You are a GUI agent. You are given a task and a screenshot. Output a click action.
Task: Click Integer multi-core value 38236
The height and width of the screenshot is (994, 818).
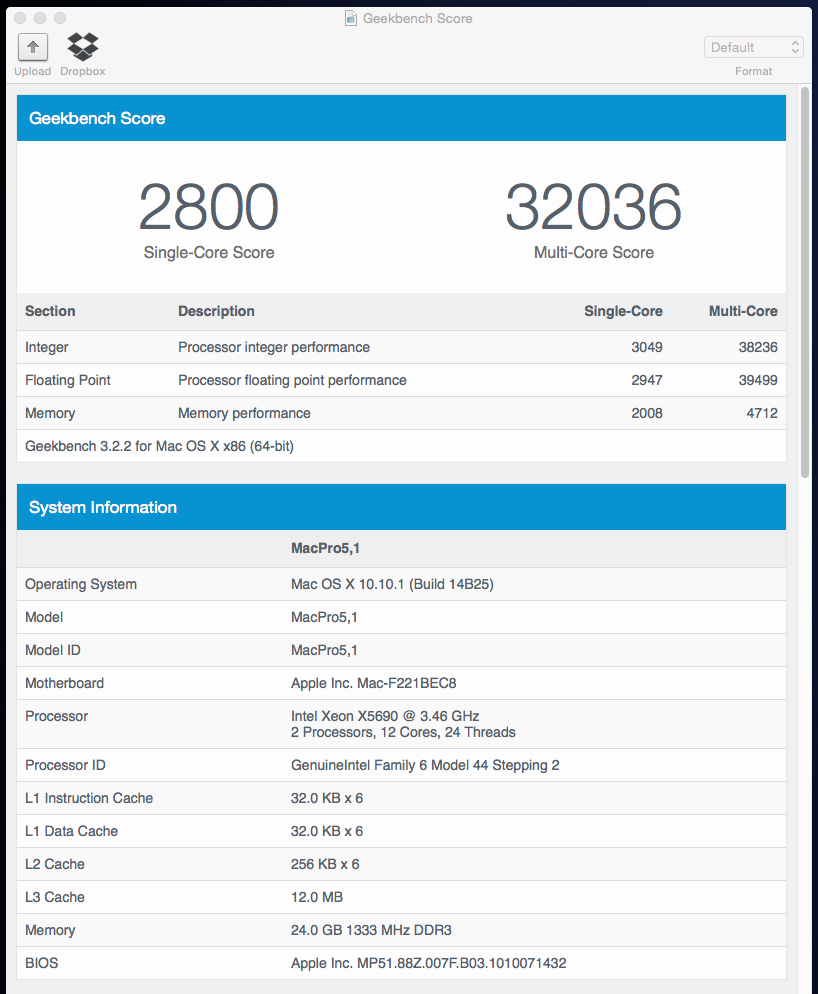[x=758, y=347]
